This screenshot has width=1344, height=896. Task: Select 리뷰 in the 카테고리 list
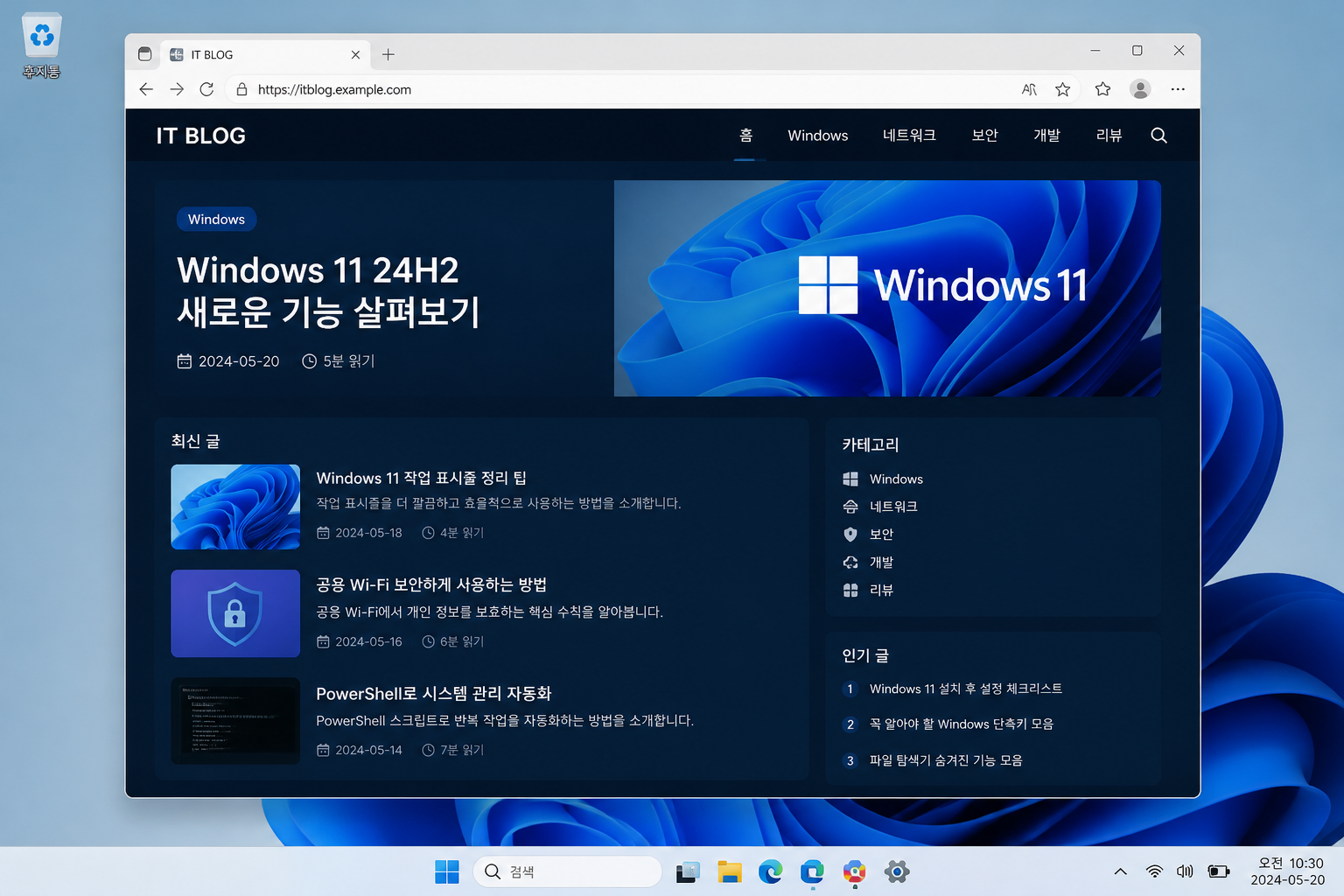tap(881, 591)
